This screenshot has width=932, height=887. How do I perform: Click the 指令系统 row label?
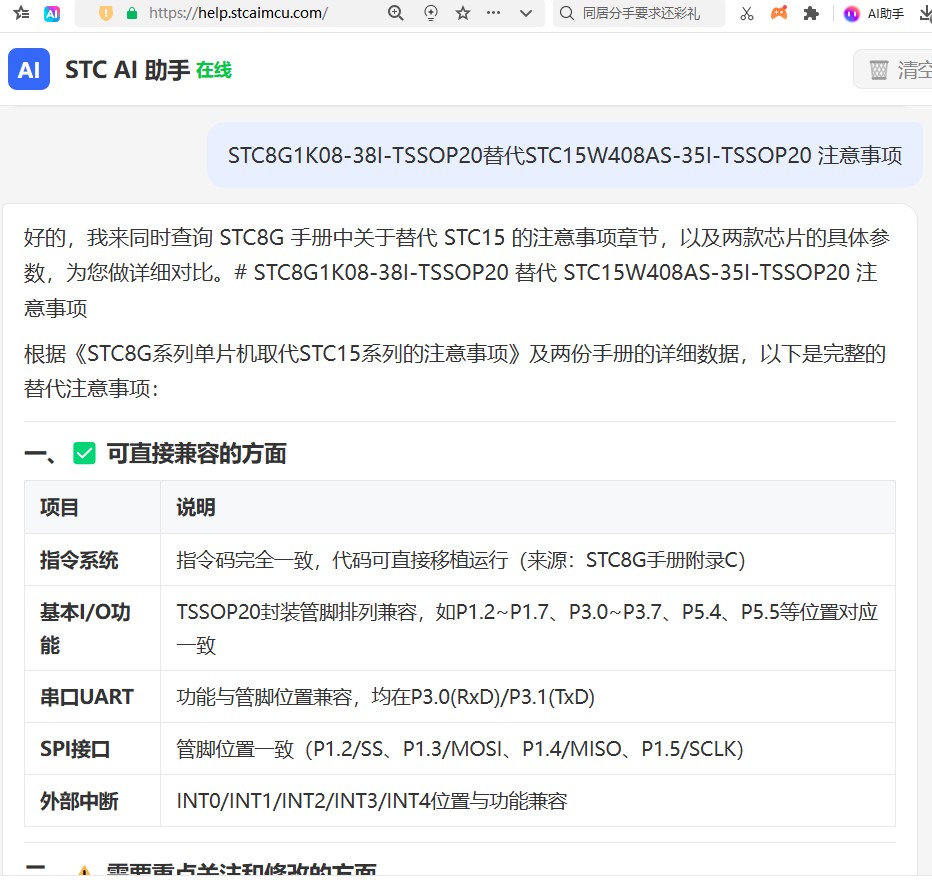79,560
